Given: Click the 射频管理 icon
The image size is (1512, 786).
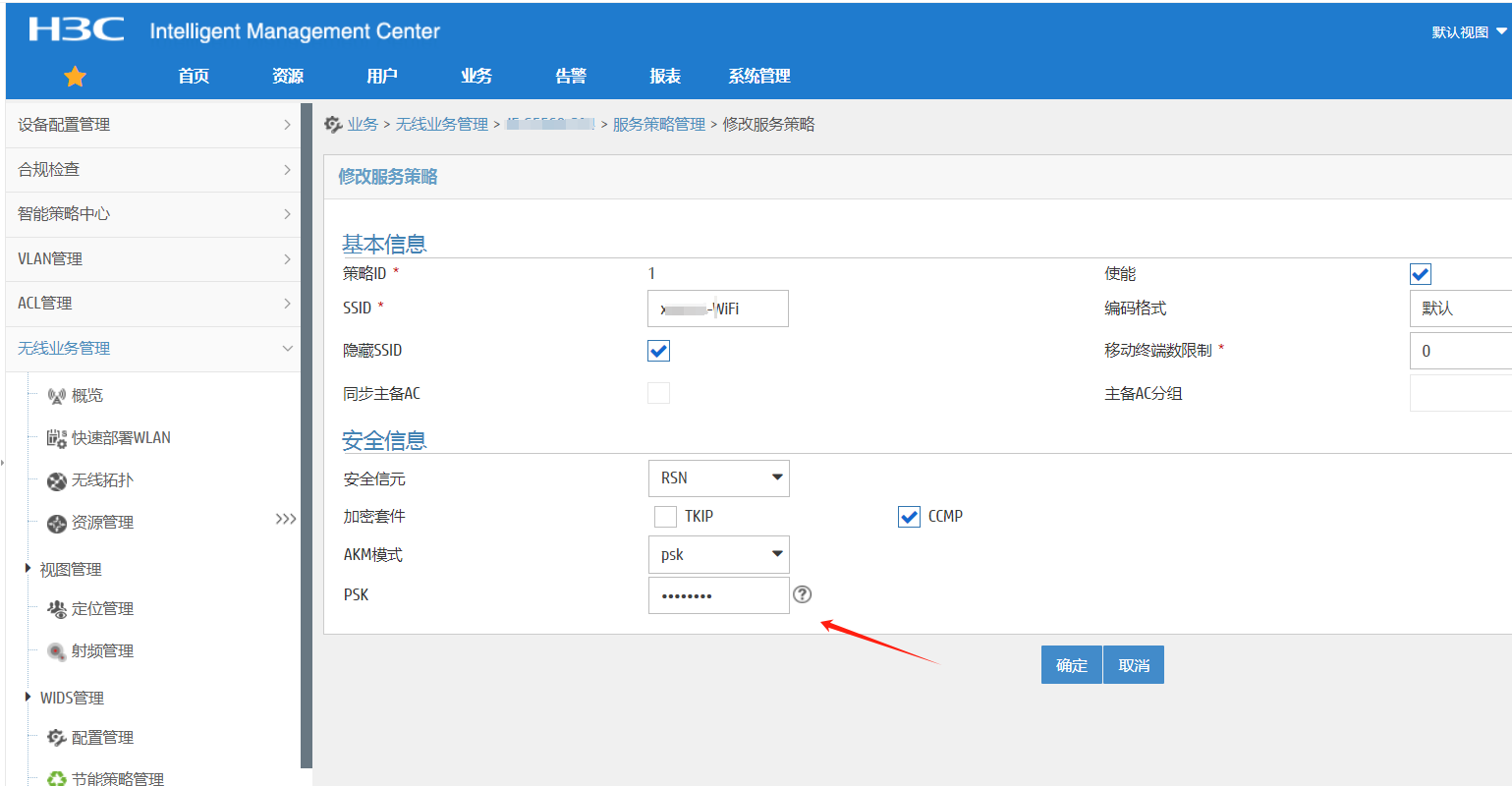Looking at the screenshot, I should [56, 652].
